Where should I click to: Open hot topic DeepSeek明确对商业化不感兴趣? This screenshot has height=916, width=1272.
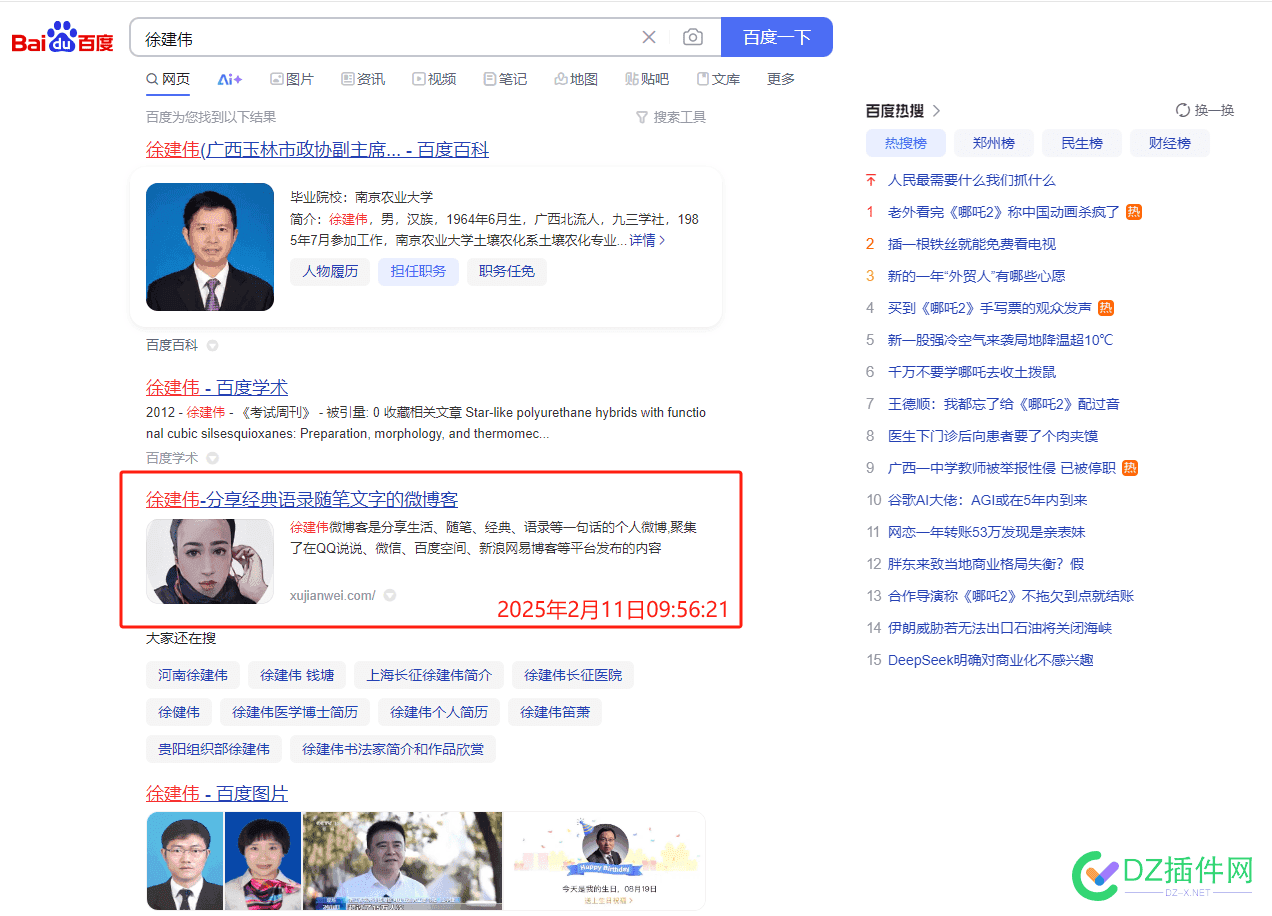point(991,660)
